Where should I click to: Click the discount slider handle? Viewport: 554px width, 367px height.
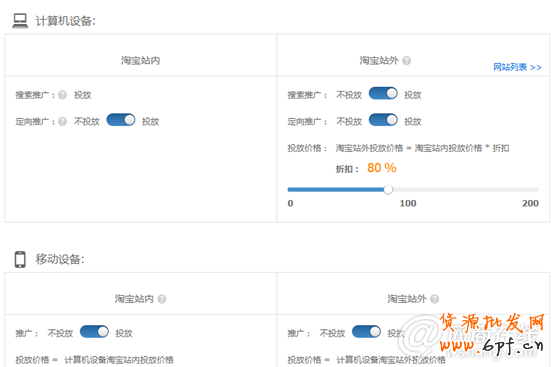pos(388,190)
